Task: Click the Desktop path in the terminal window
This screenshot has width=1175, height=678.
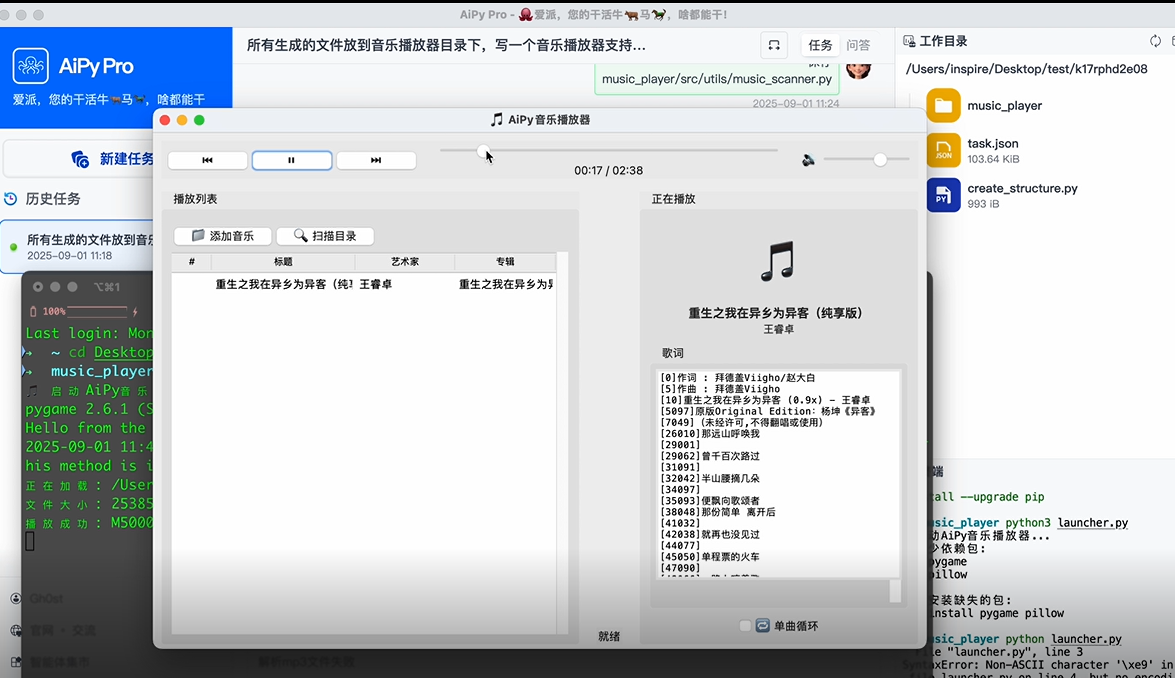Action: (x=123, y=352)
